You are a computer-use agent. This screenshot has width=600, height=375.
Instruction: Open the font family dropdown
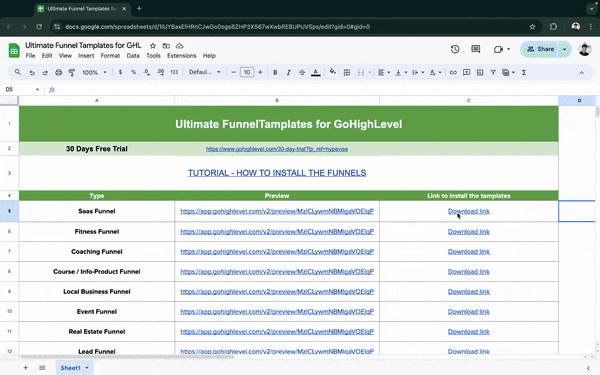[205, 72]
